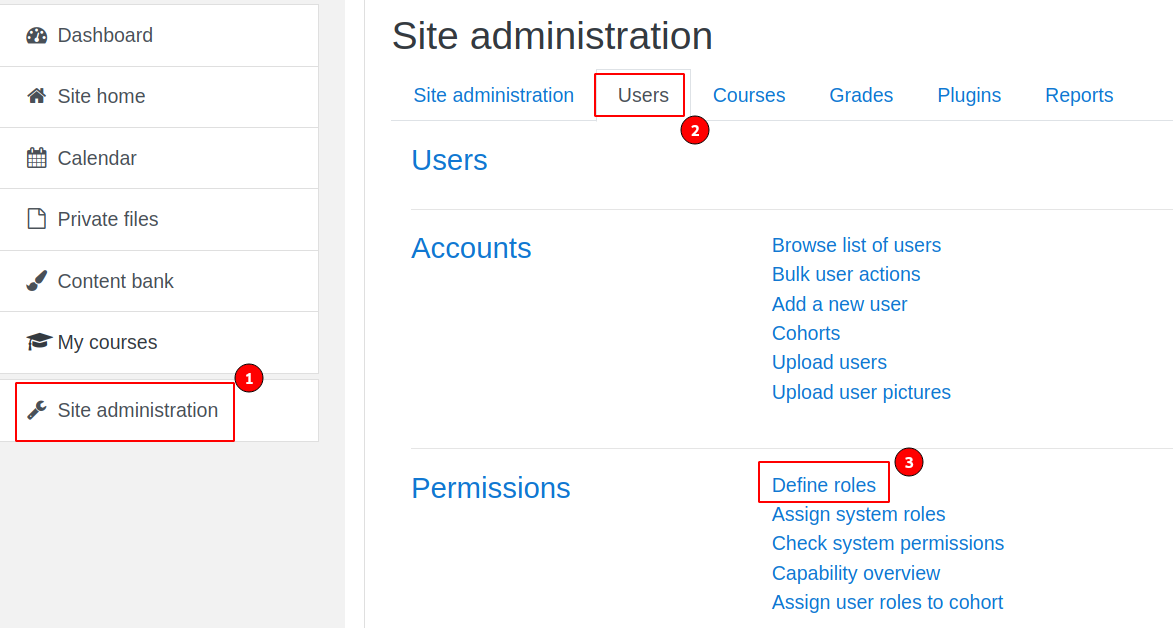This screenshot has height=628, width=1173.
Task: Click the Calendar icon in sidebar
Action: (x=37, y=158)
